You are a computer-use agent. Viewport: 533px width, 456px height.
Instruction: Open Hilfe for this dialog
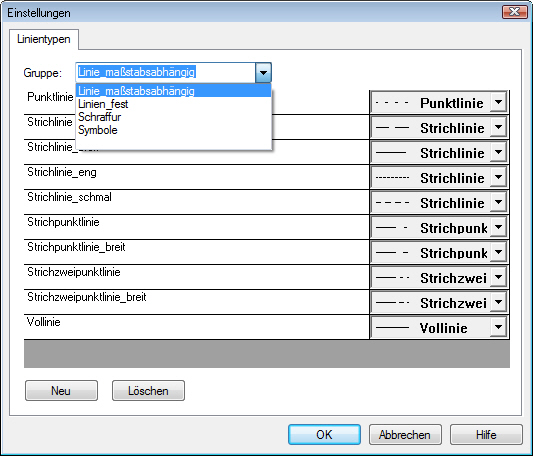pos(486,435)
